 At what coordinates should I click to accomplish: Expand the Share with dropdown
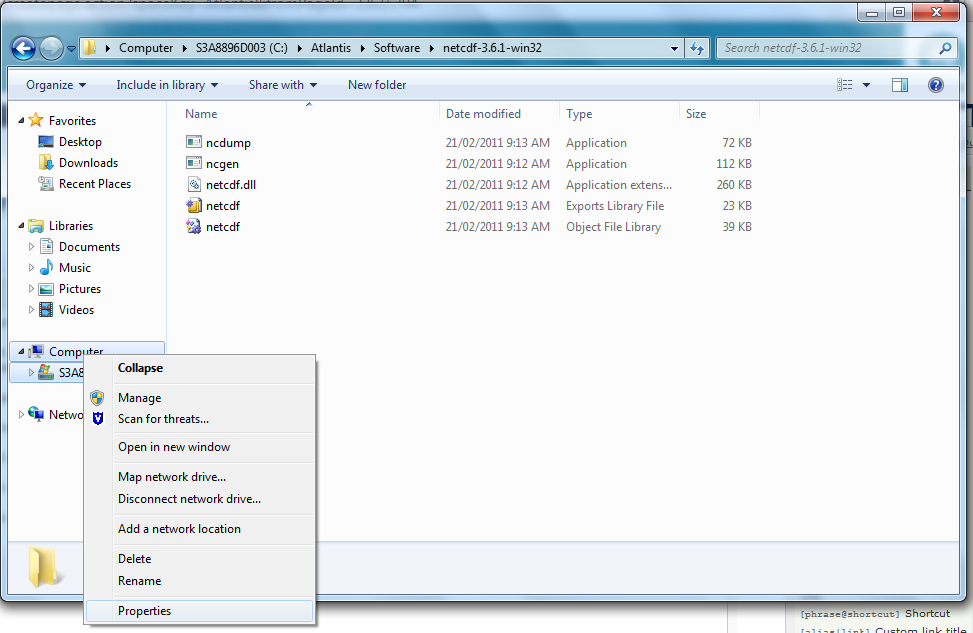(283, 85)
